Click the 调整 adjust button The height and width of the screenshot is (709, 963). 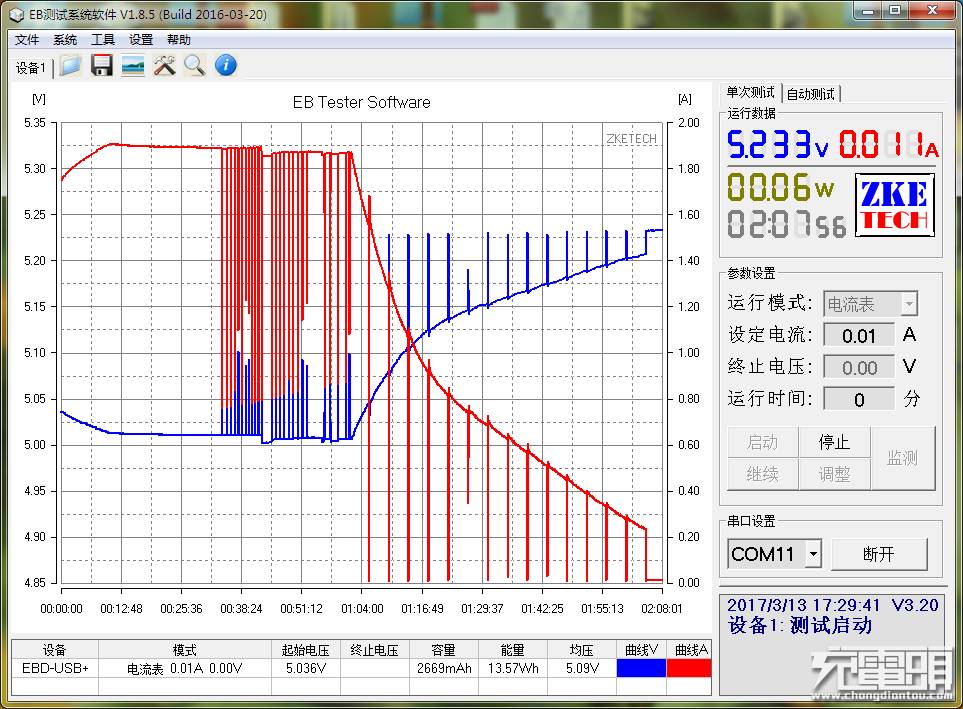(x=834, y=474)
